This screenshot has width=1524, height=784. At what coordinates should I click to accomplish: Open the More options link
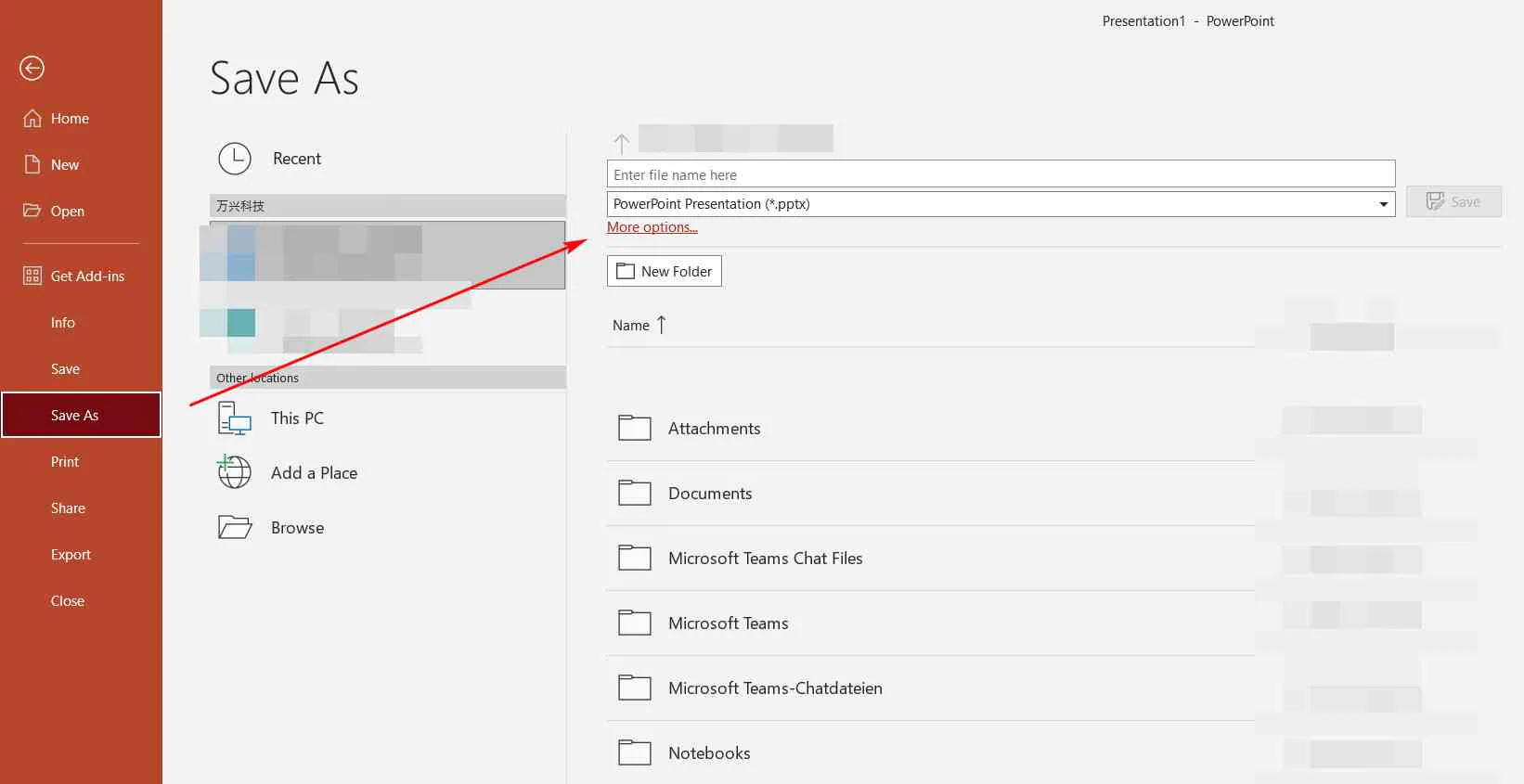tap(652, 227)
